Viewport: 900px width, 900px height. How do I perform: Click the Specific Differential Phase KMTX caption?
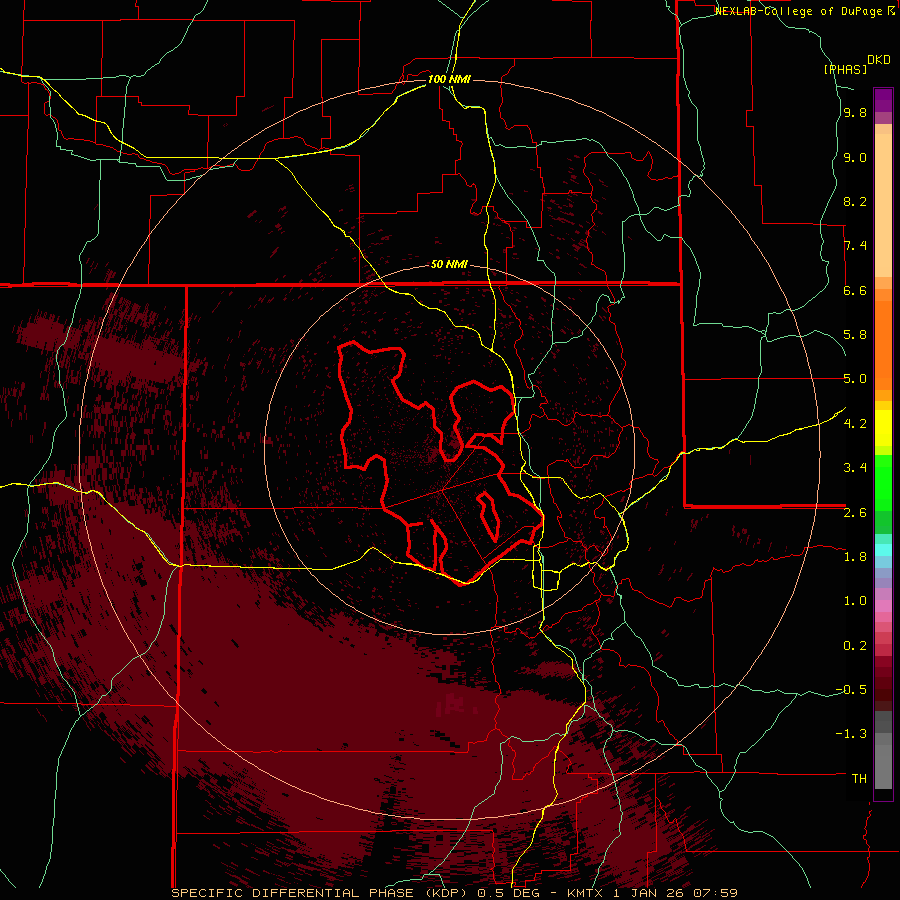point(455,893)
